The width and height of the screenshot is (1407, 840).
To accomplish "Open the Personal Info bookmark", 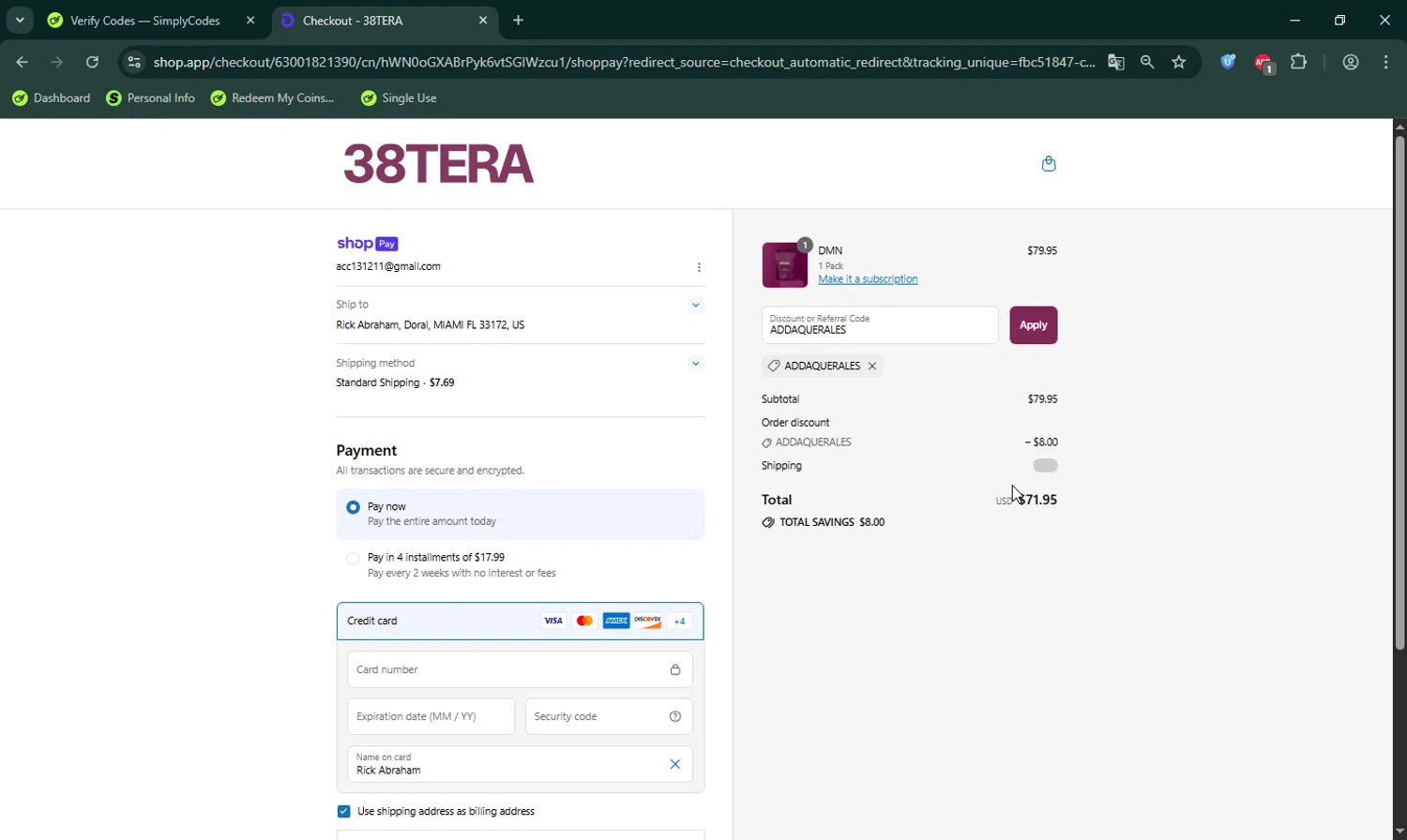I will (x=151, y=98).
